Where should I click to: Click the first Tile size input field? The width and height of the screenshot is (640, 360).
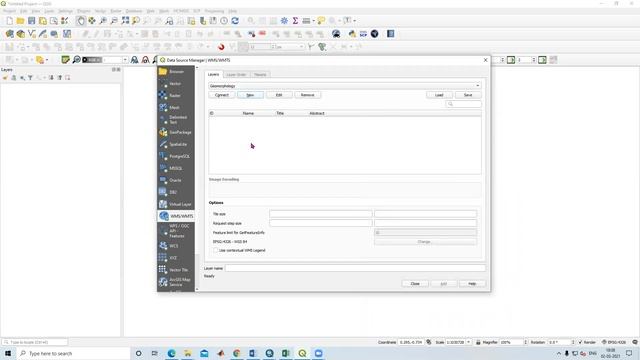point(320,214)
